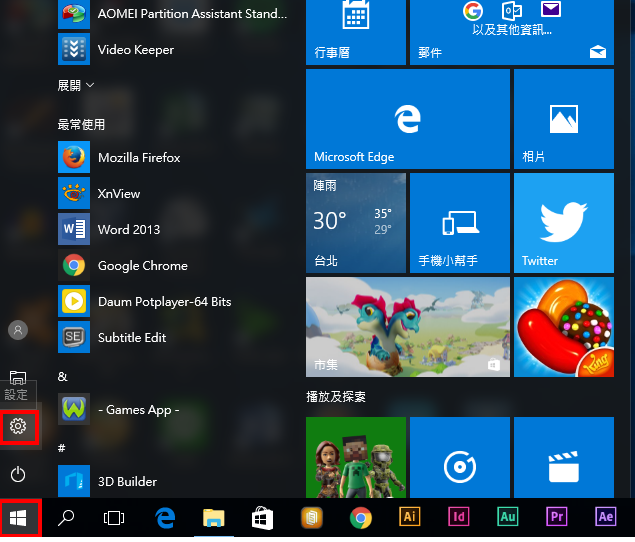The height and width of the screenshot is (542, 635).
Task: Open the Twitter tile
Action: tap(564, 223)
